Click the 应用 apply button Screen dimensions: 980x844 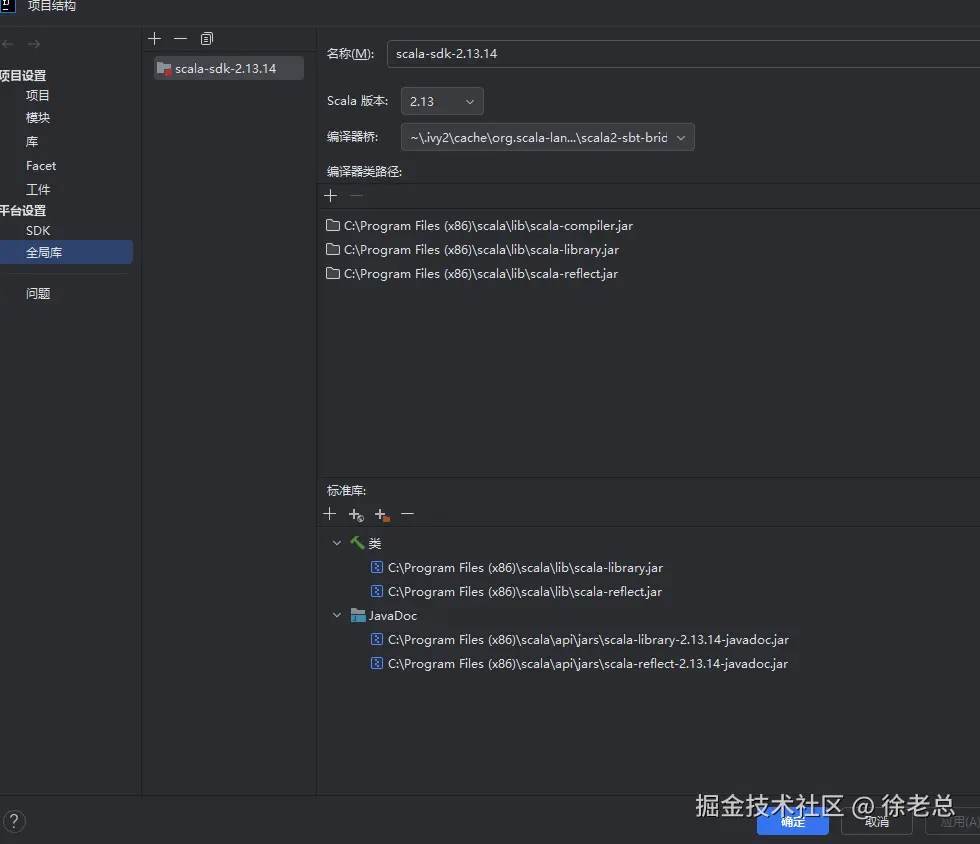(952, 821)
